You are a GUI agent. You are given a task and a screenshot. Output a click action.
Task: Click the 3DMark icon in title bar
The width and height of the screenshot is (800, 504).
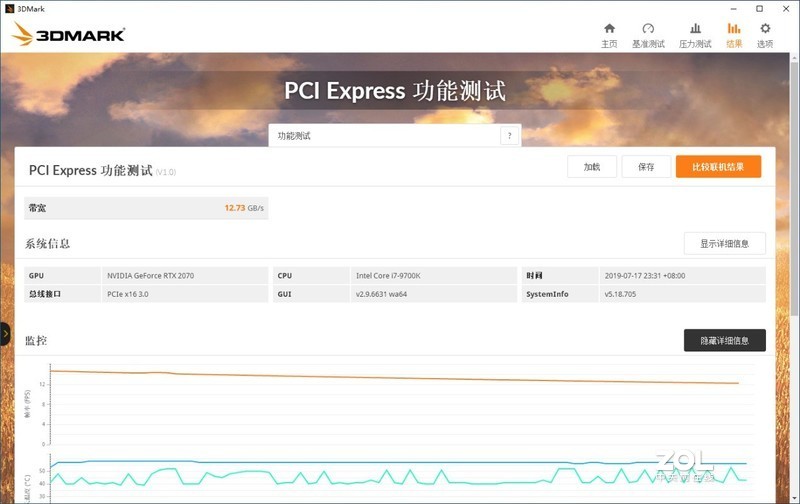pyautogui.click(x=9, y=9)
